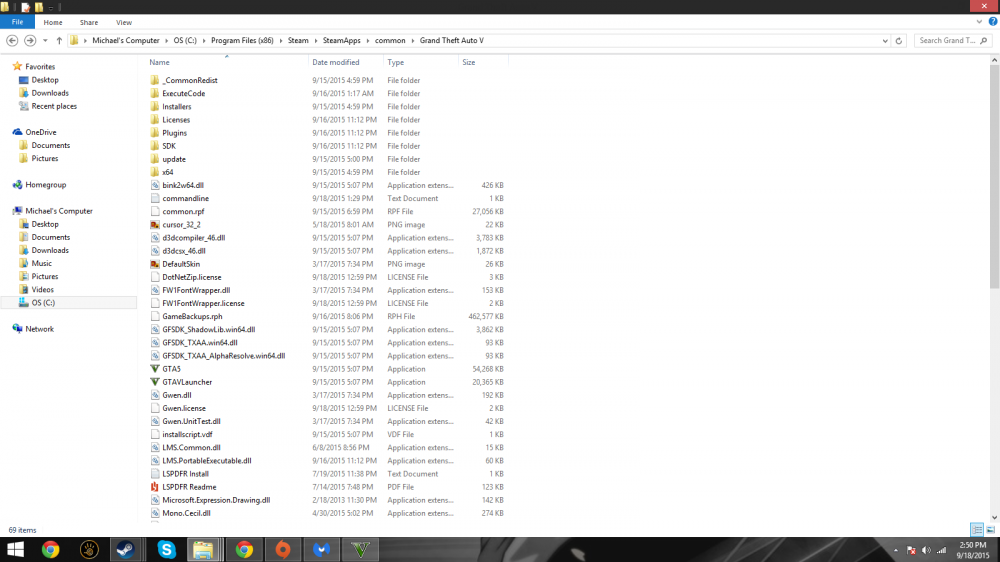1000x562 pixels.
Task: Select LSPDFR Readme PDF icon
Action: pyautogui.click(x=154, y=487)
